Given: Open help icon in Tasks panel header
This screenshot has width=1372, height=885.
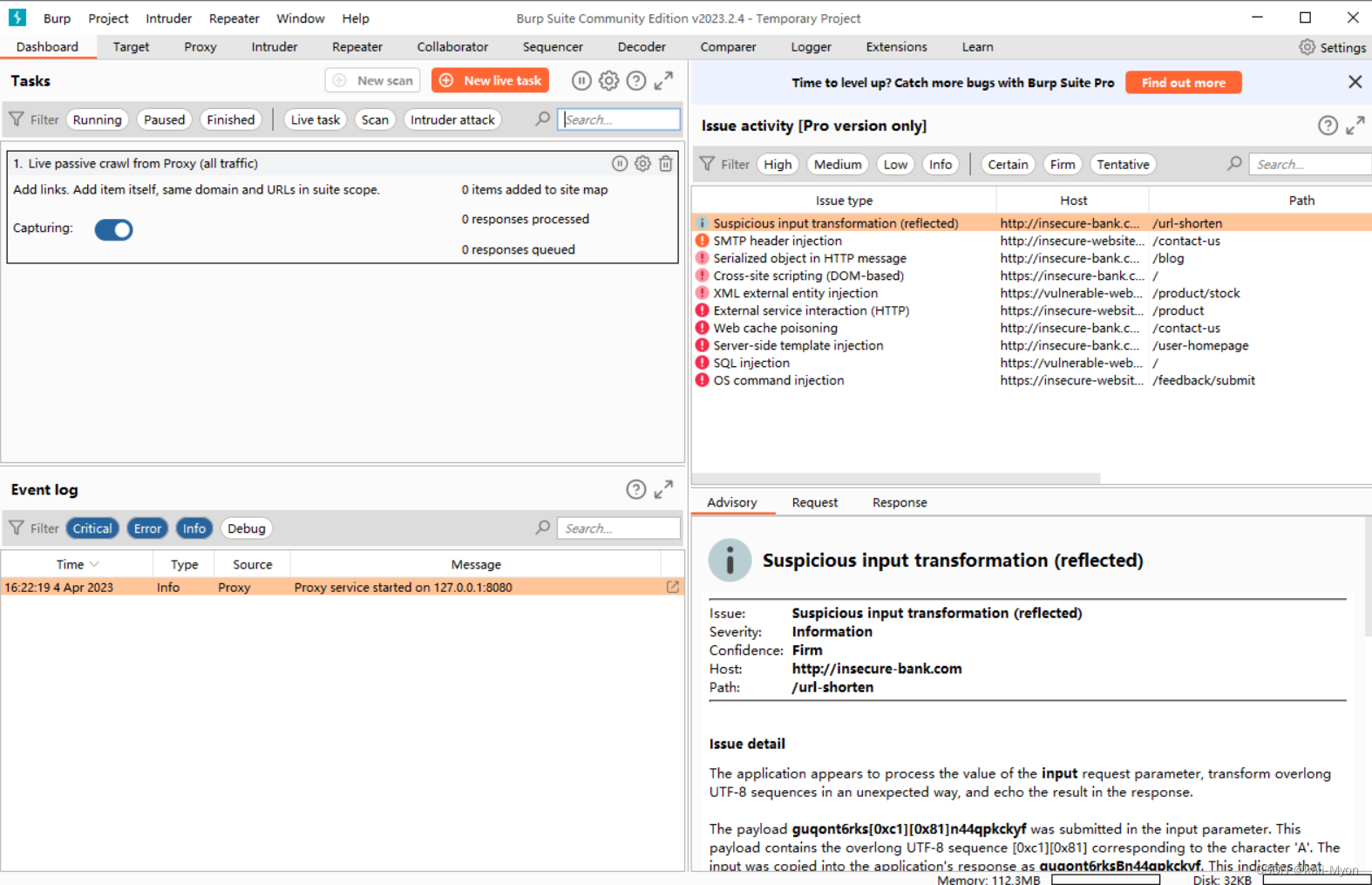Looking at the screenshot, I should (x=636, y=81).
